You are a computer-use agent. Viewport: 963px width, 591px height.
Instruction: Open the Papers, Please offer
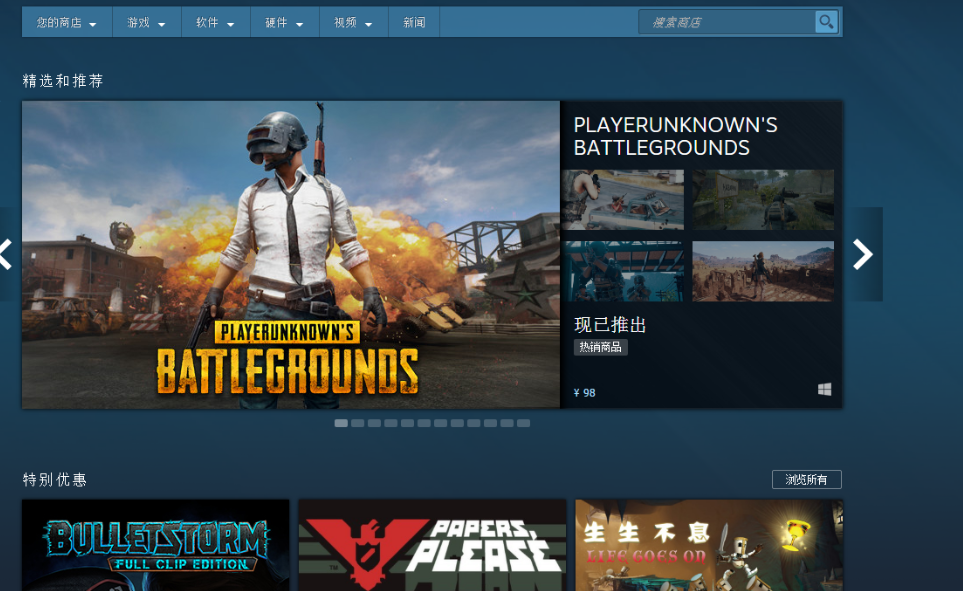pos(432,545)
